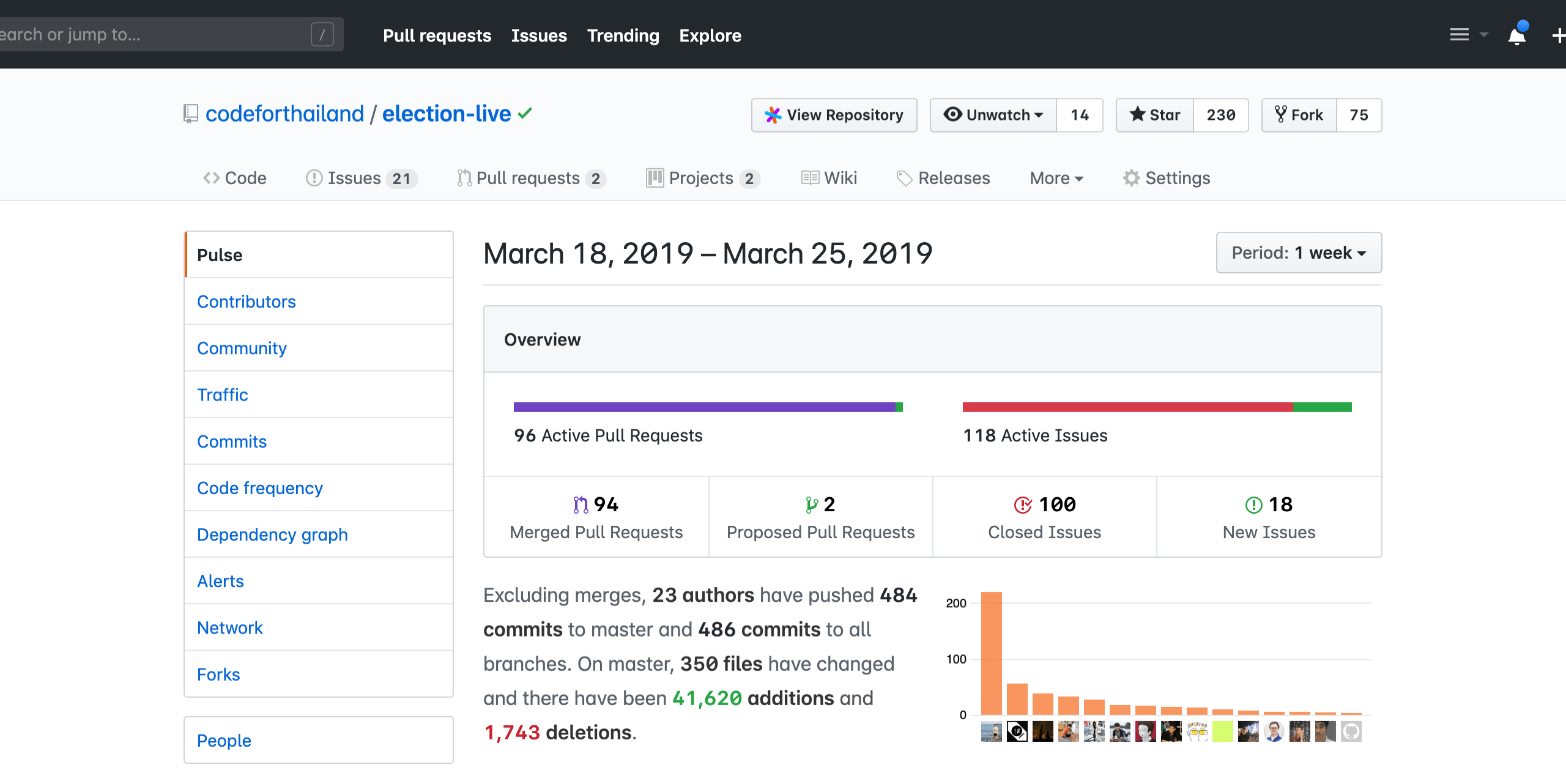Fork the election-live repository
This screenshot has height=784, width=1566.
[1299, 115]
